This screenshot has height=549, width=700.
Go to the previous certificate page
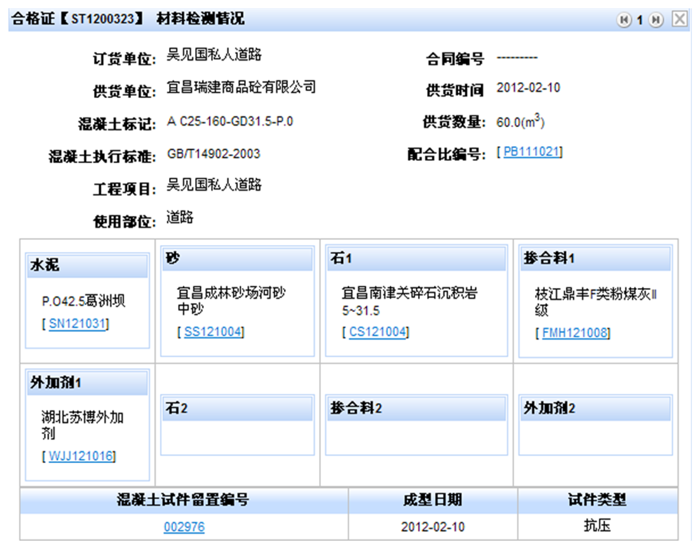[x=625, y=19]
